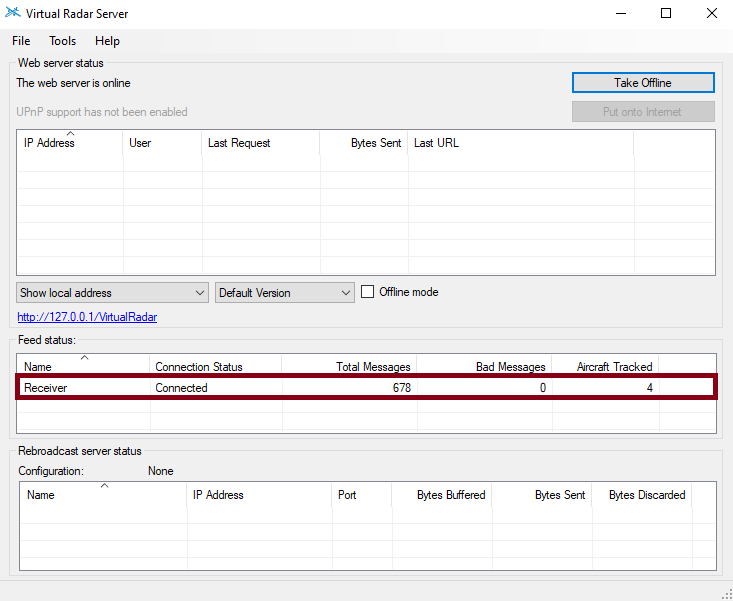Viewport: 733px width, 601px height.
Task: Open the File menu
Action: (x=21, y=41)
